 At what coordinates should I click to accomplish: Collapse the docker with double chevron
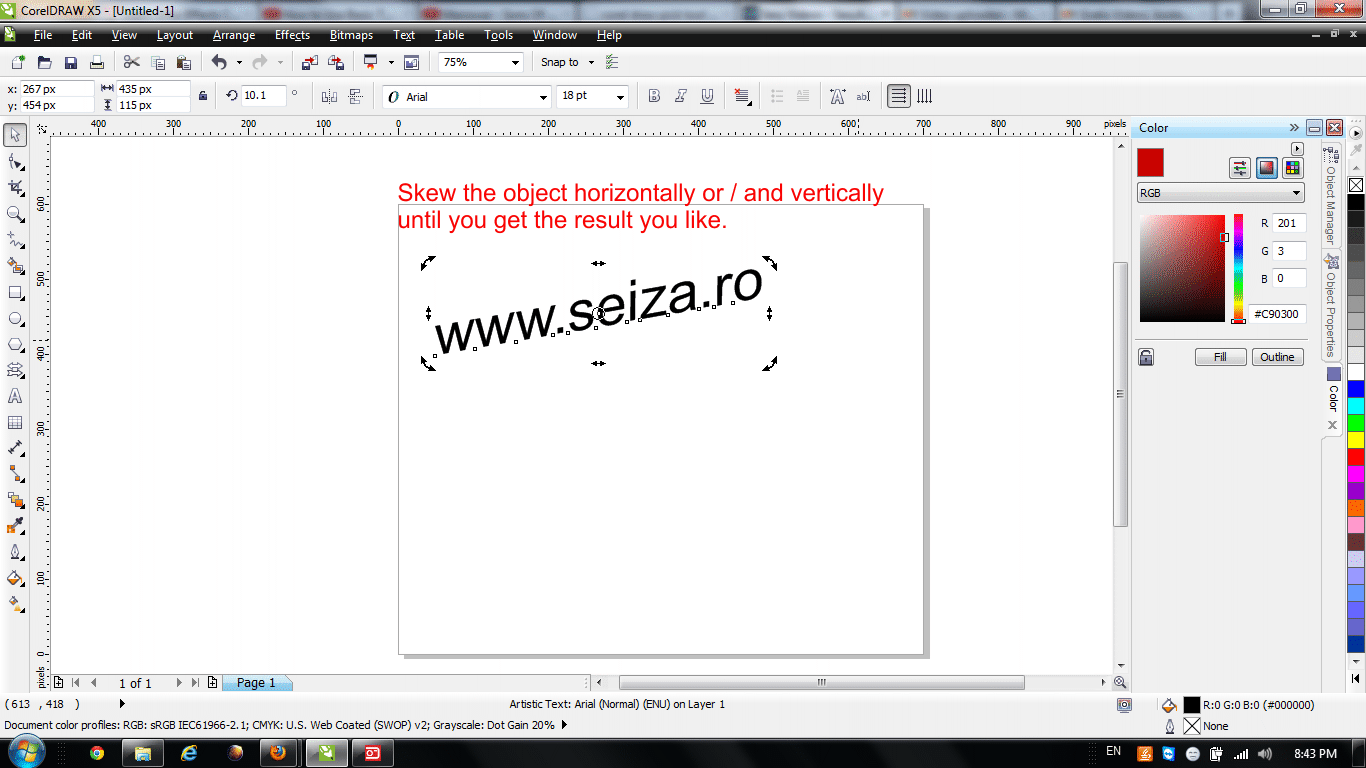1294,128
